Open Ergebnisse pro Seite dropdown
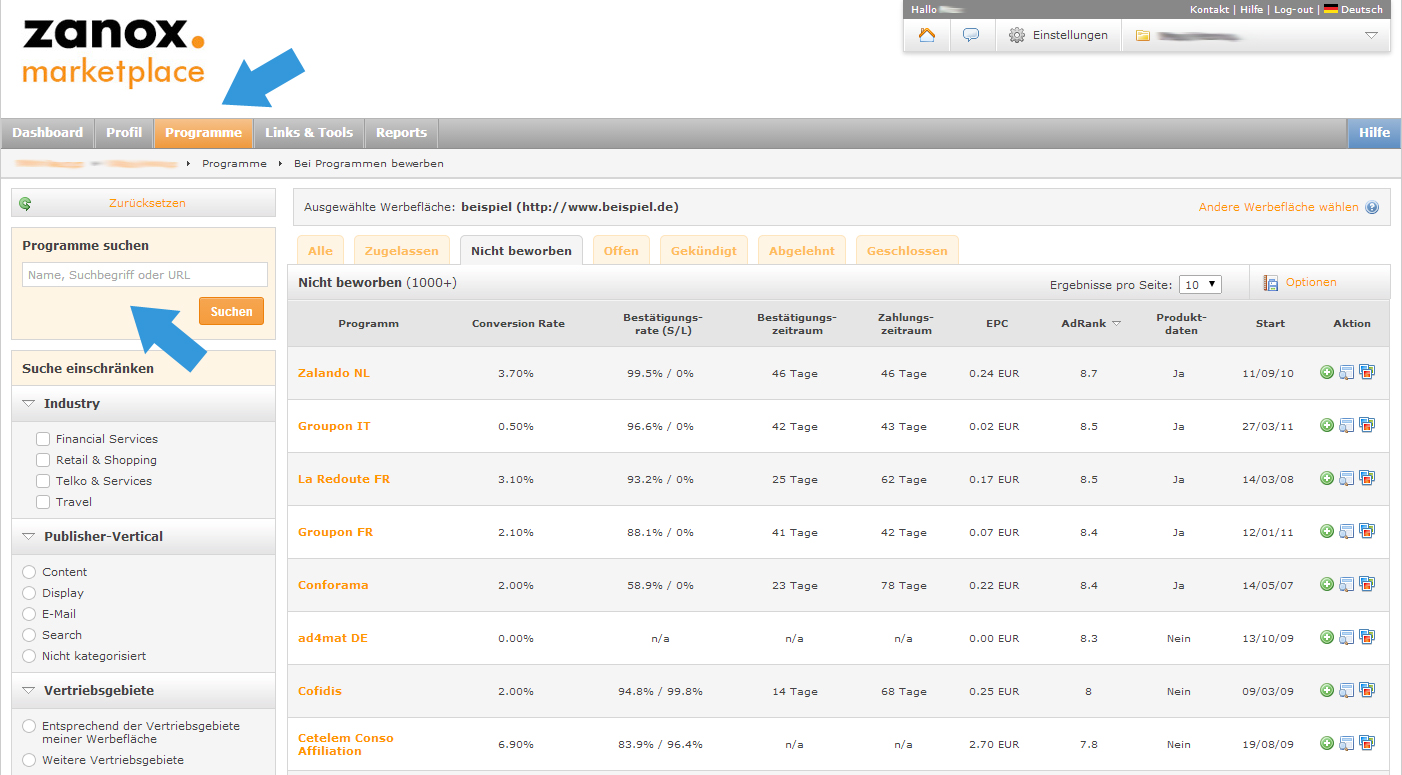The image size is (1402, 775). 1200,284
